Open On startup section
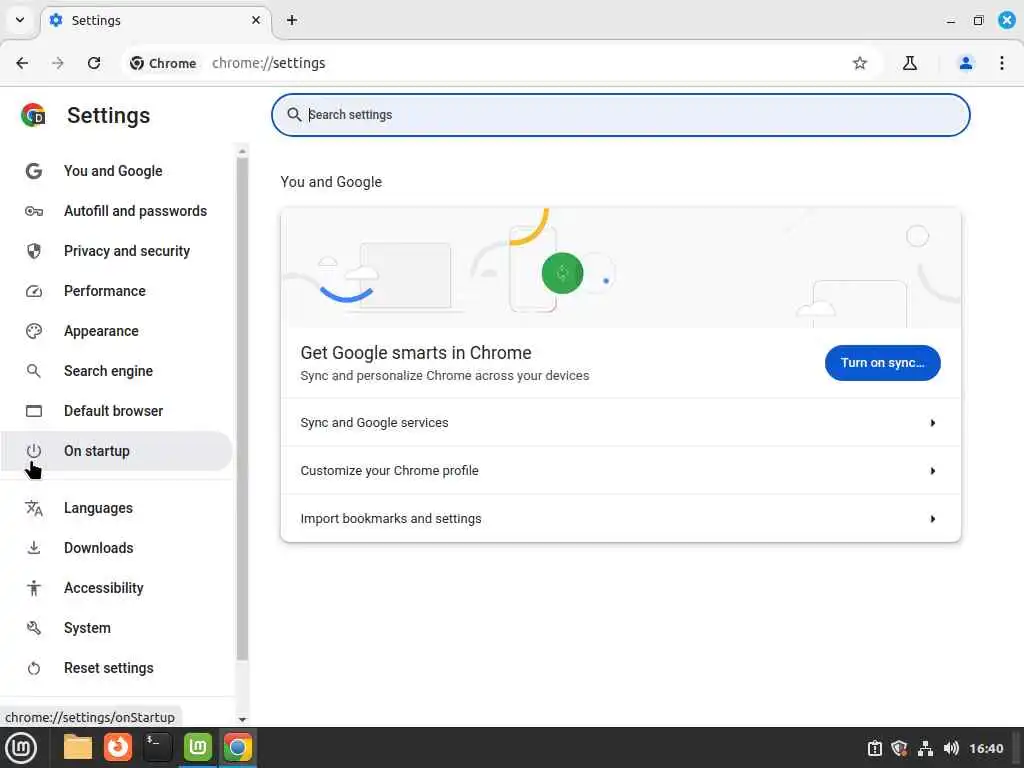Viewport: 1024px width, 768px height. pos(116,451)
